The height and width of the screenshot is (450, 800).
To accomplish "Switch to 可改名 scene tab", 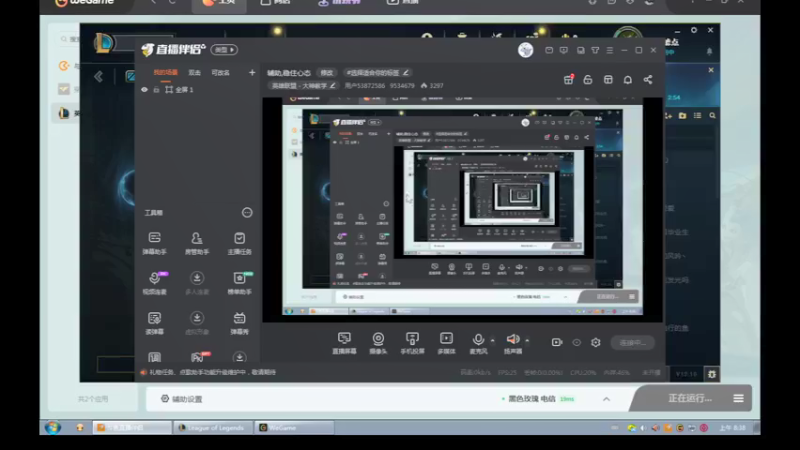I will pos(220,73).
